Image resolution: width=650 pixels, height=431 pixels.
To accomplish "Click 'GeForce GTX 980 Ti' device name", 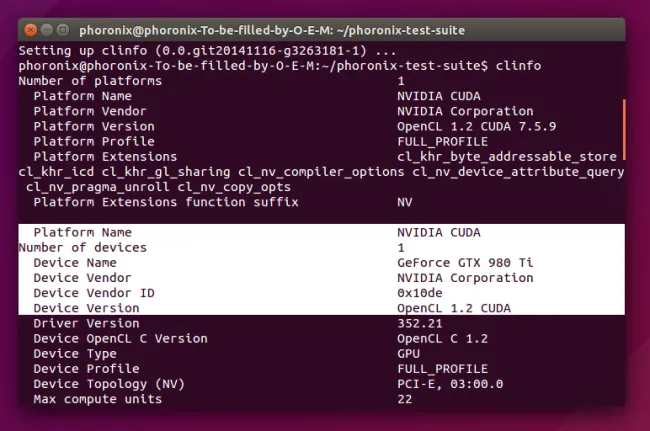I will coord(465,263).
